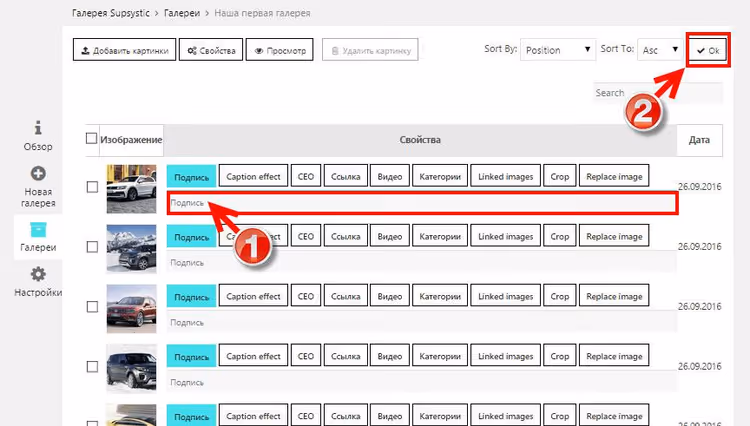Select Caption effect tab in third row
The image size is (750, 426).
(254, 296)
